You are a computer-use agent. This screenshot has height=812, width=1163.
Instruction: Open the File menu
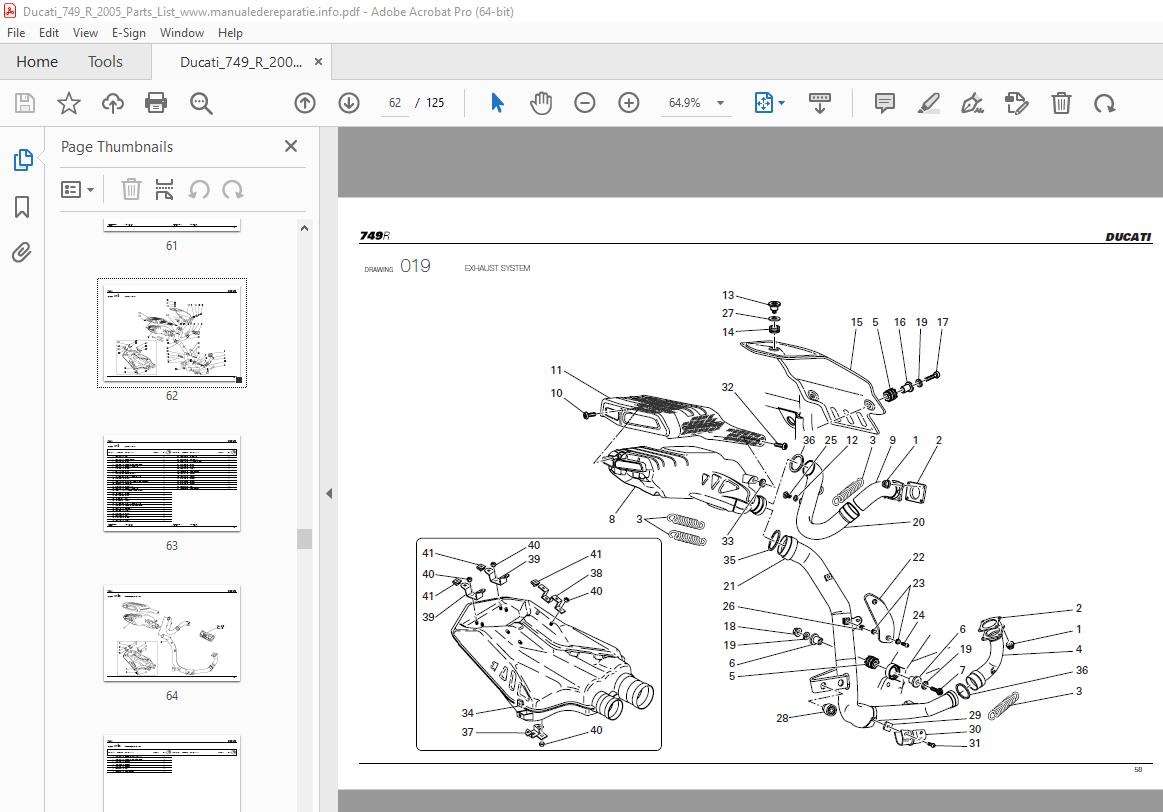click(16, 33)
